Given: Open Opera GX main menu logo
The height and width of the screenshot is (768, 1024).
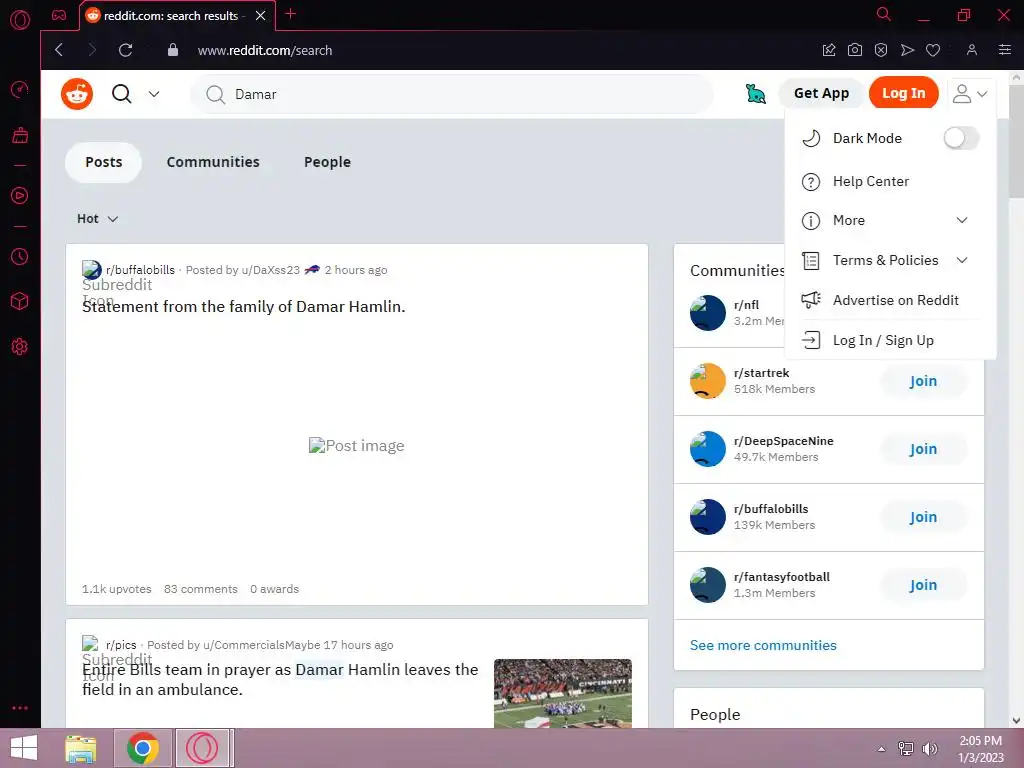Looking at the screenshot, I should click(x=20, y=20).
